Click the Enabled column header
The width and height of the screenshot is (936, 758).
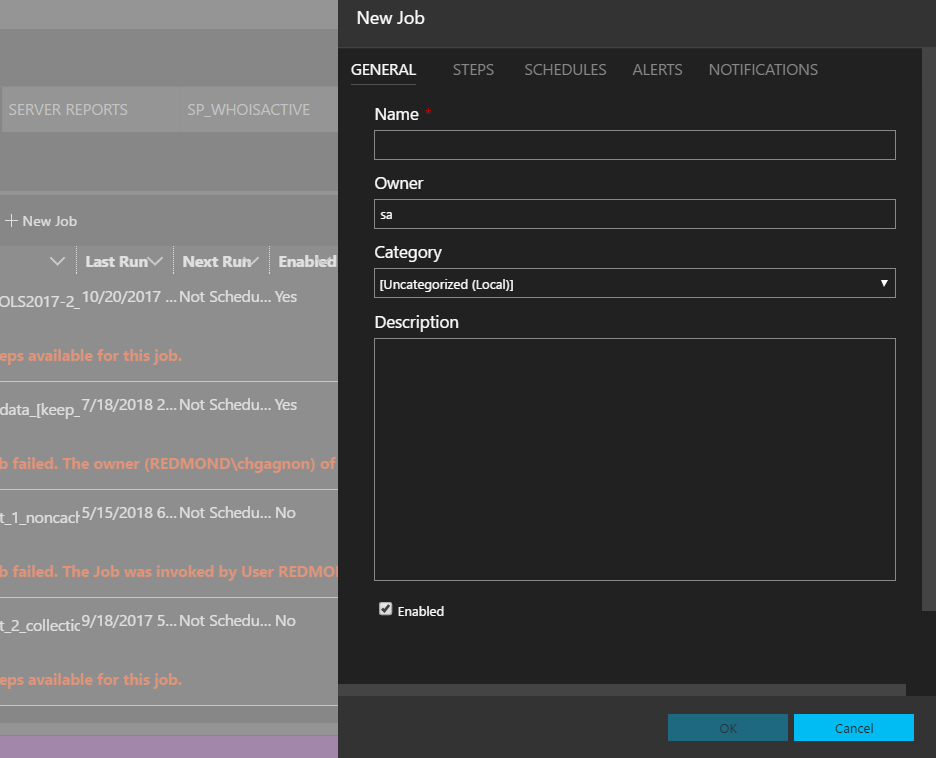point(306,262)
